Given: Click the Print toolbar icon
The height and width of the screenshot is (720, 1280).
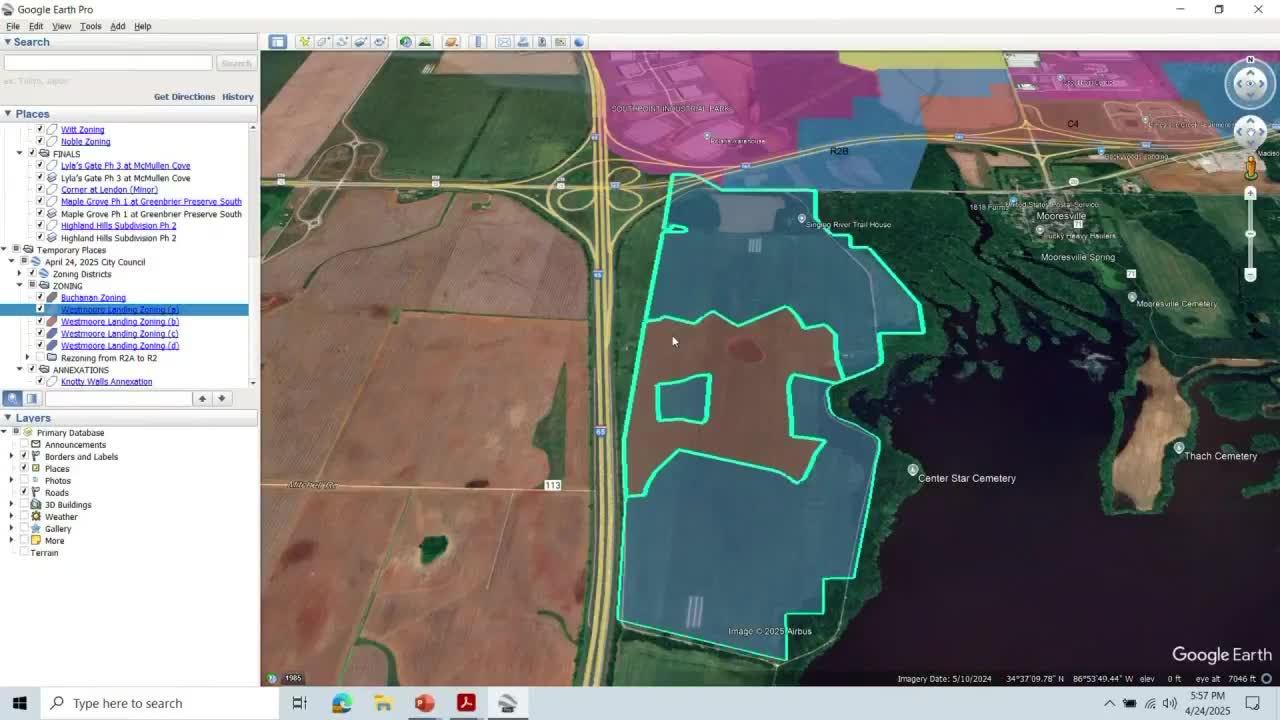Looking at the screenshot, I should [x=523, y=42].
